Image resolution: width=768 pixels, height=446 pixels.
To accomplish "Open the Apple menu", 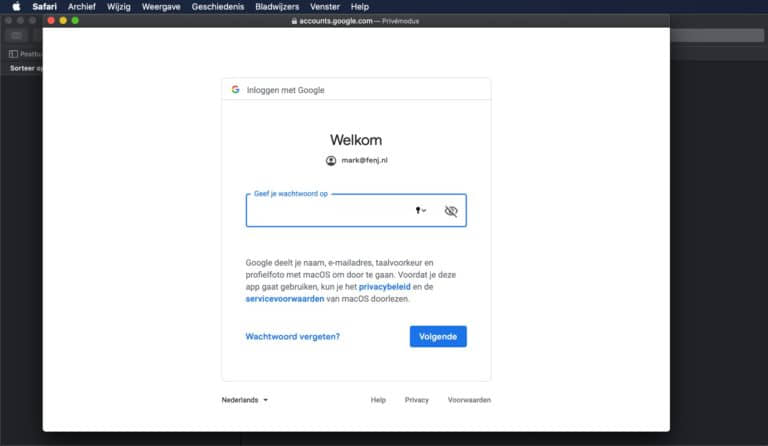I will point(16,6).
